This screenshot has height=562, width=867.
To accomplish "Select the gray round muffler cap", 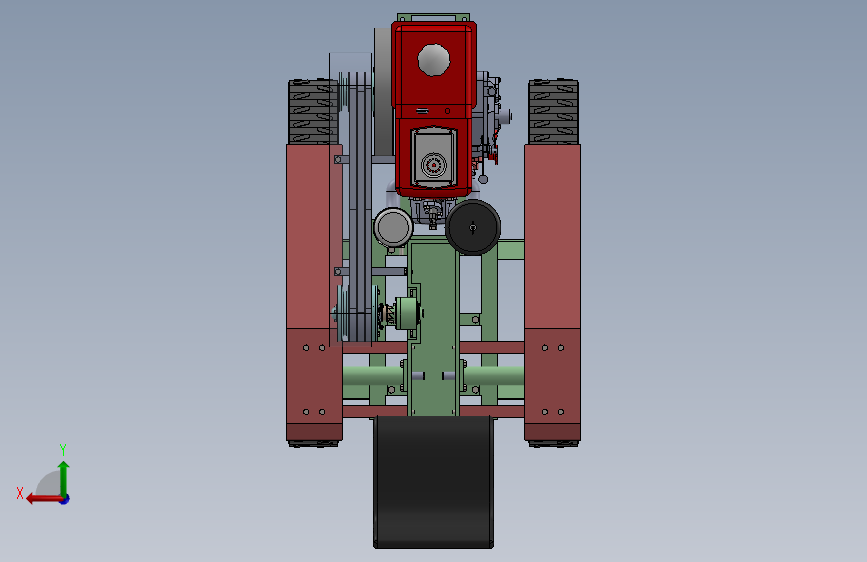I will 393,227.
